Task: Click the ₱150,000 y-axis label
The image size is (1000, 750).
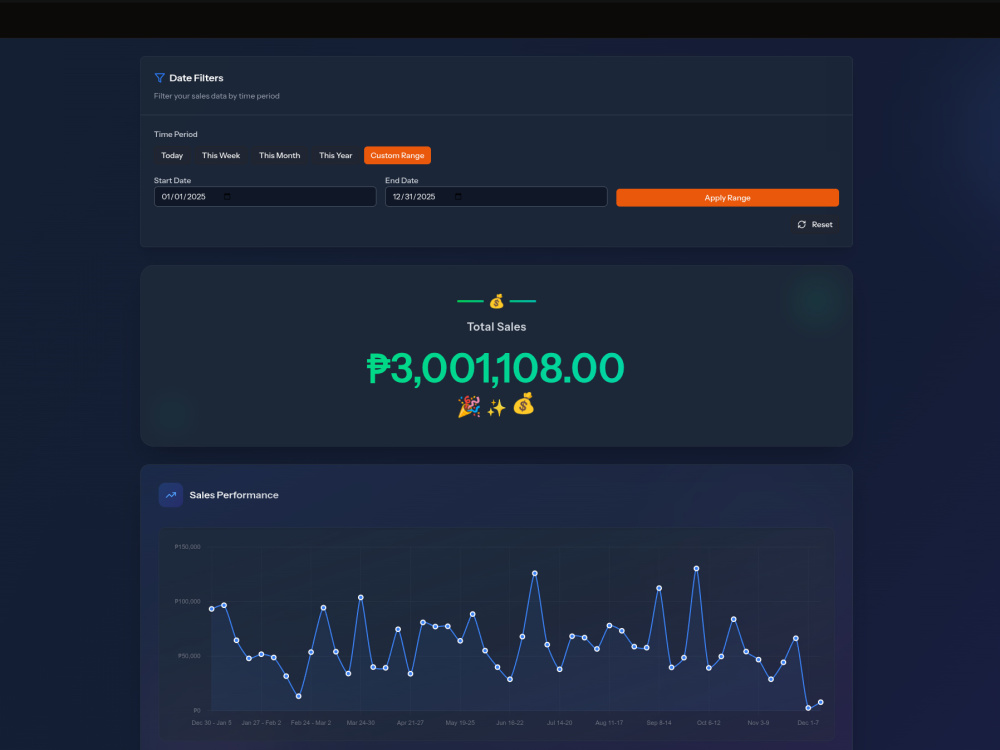Action: point(188,547)
